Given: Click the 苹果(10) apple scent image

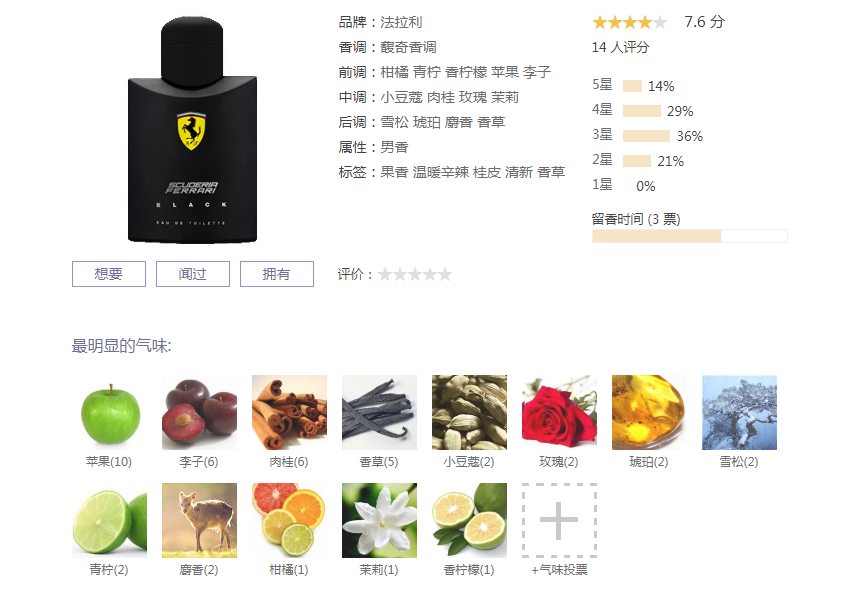Looking at the screenshot, I should pyautogui.click(x=109, y=412).
